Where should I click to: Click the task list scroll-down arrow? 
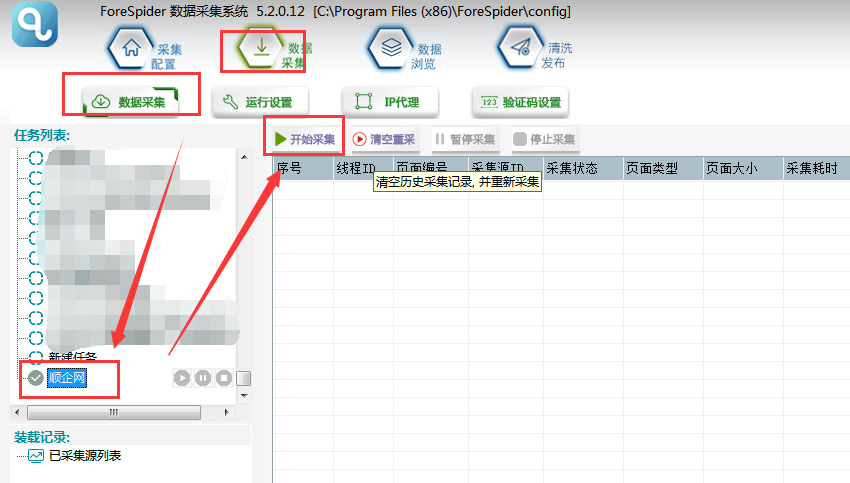pos(244,396)
